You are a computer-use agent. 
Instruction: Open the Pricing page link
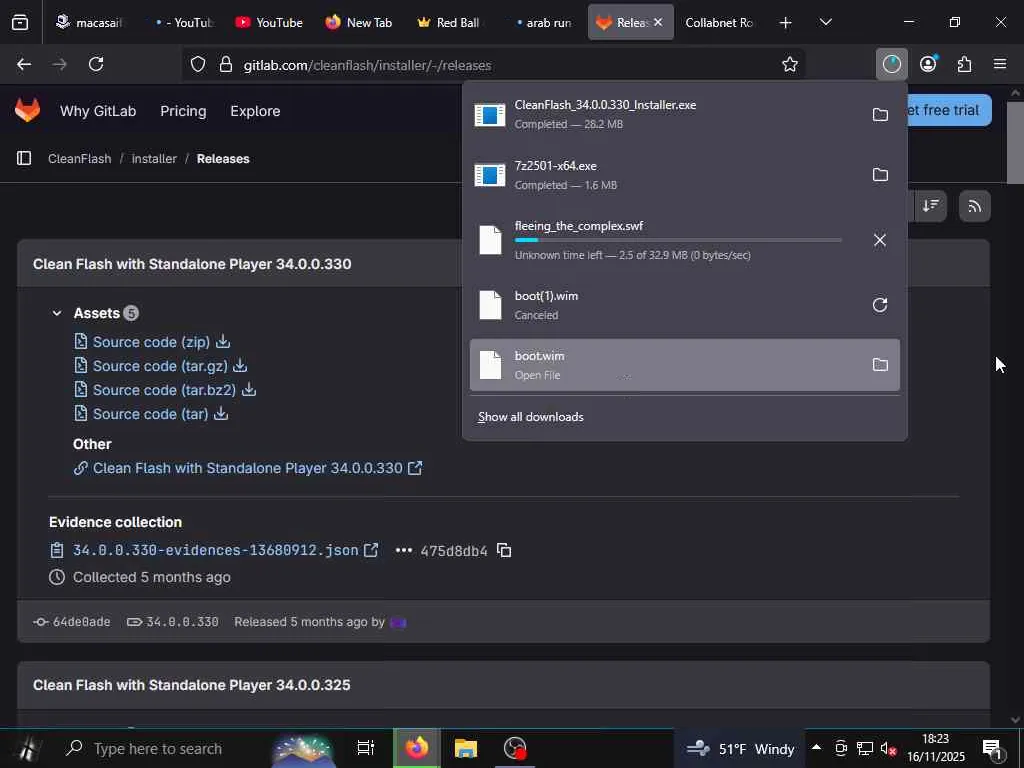click(183, 111)
